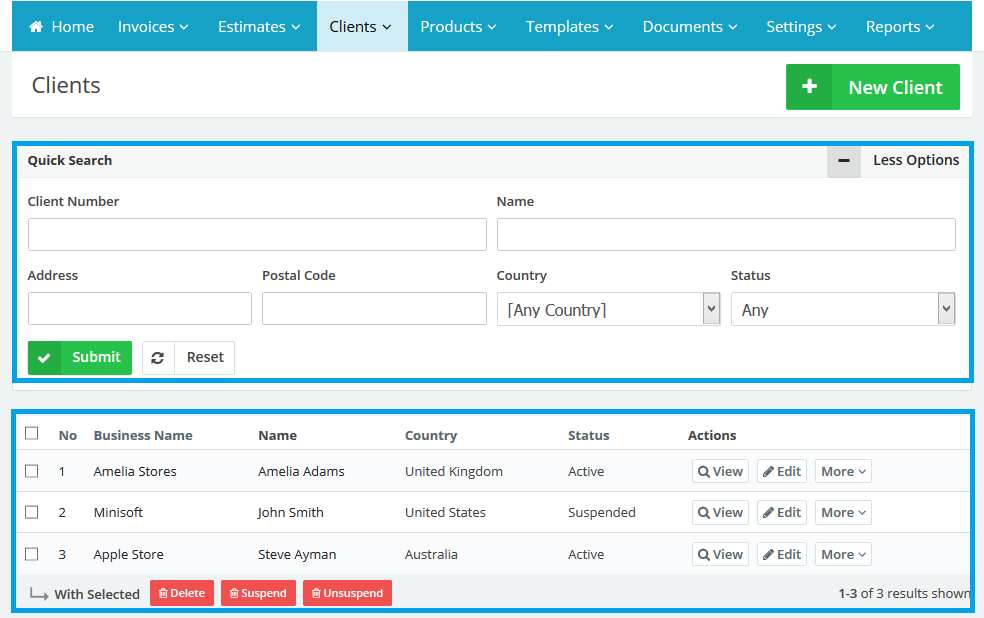
Task: Click the Reset button label
Action: pos(205,358)
